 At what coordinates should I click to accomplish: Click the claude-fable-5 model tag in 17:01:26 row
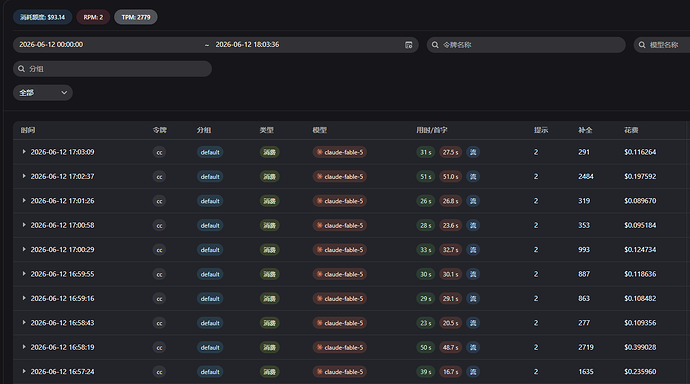[x=339, y=201]
